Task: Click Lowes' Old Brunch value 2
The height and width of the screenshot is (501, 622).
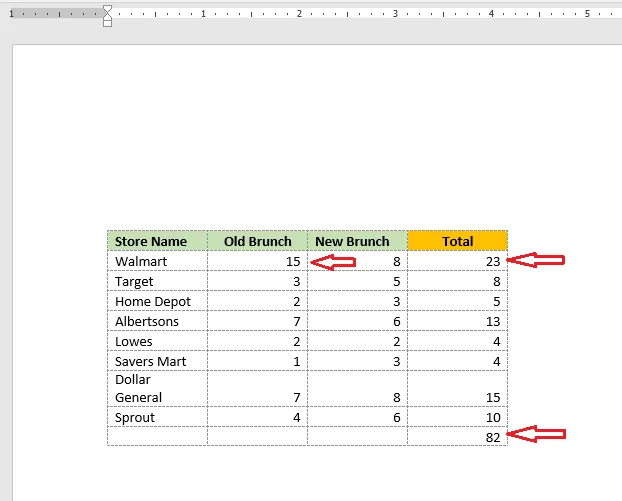Action: pyautogui.click(x=297, y=341)
